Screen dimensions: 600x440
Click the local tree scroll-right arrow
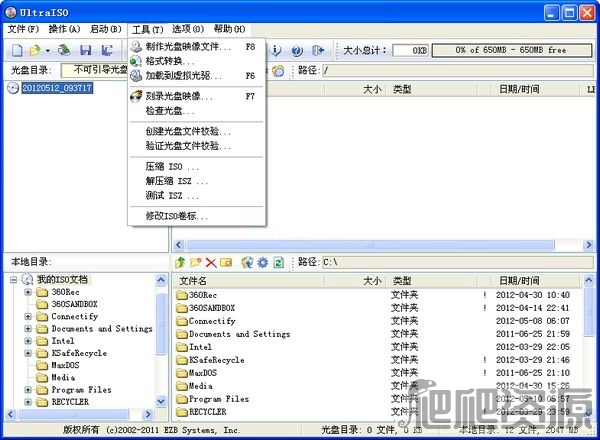[x=148, y=414]
